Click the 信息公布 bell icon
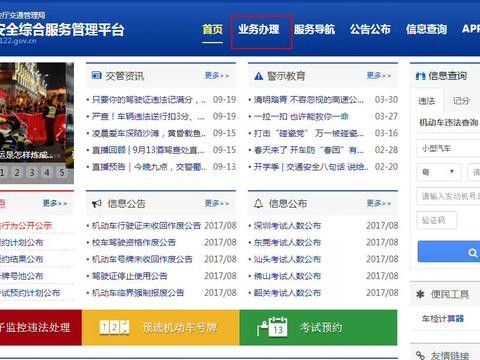The image size is (480, 360). click(258, 203)
